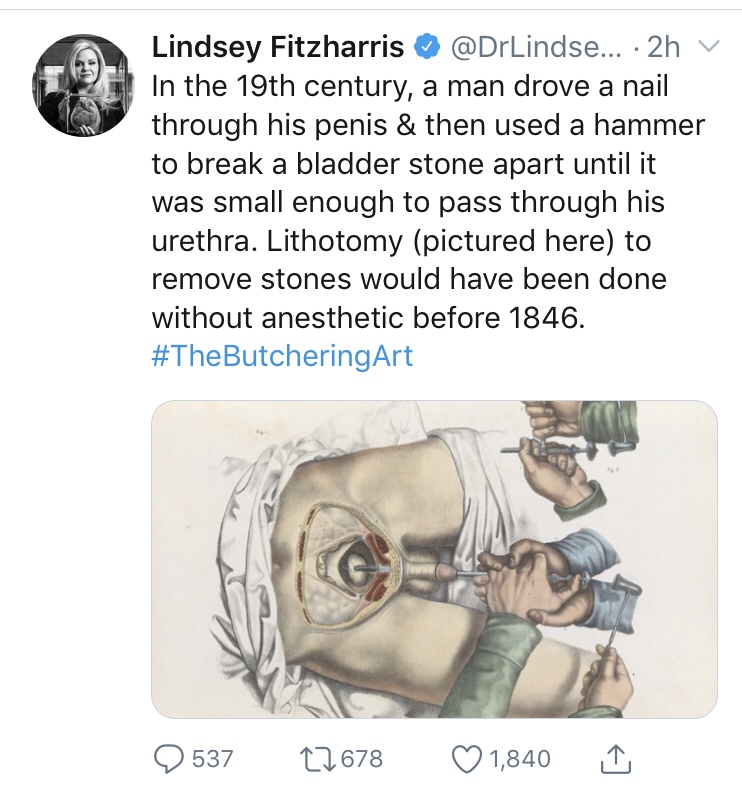Open Lindsey Fitzharris profile picture
This screenshot has height=797, width=742.
point(83,85)
